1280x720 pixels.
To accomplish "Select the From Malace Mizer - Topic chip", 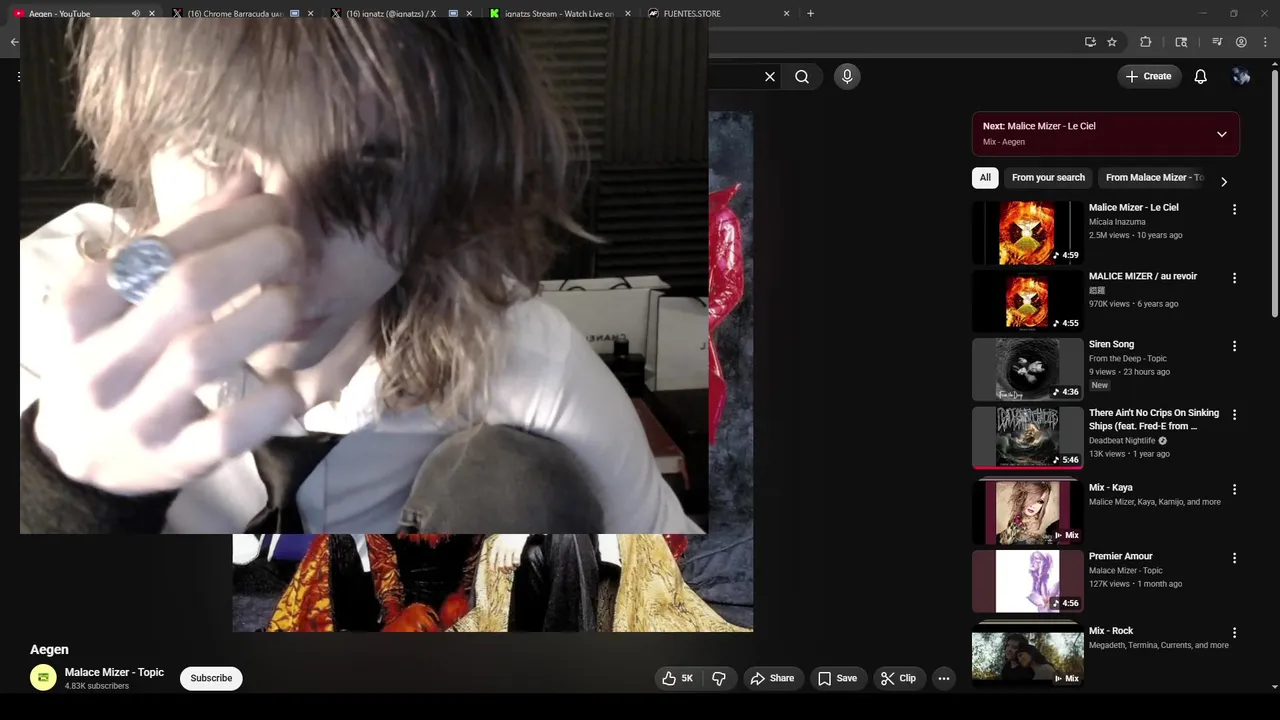I will (x=1154, y=177).
